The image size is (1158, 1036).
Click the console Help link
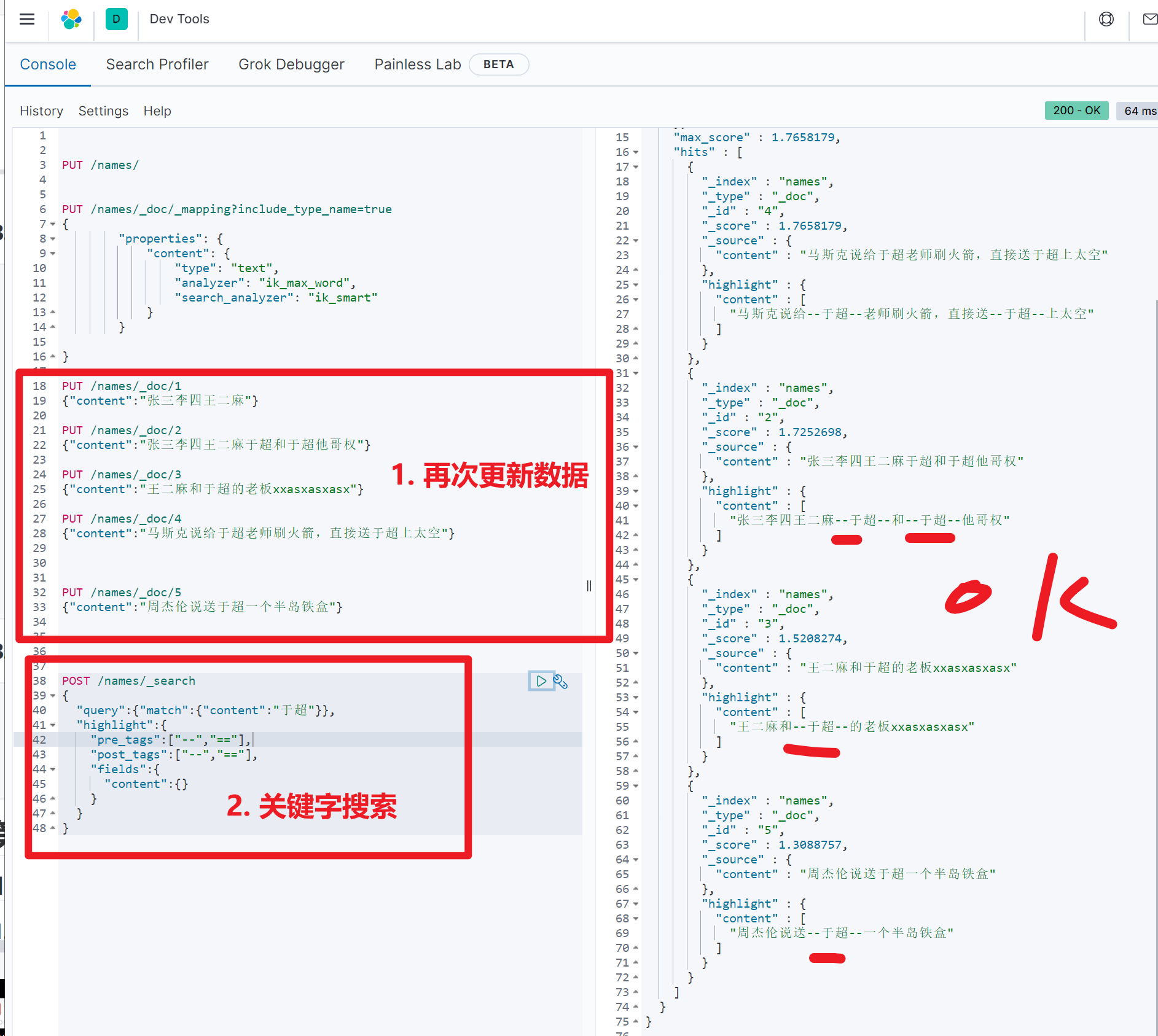157,111
